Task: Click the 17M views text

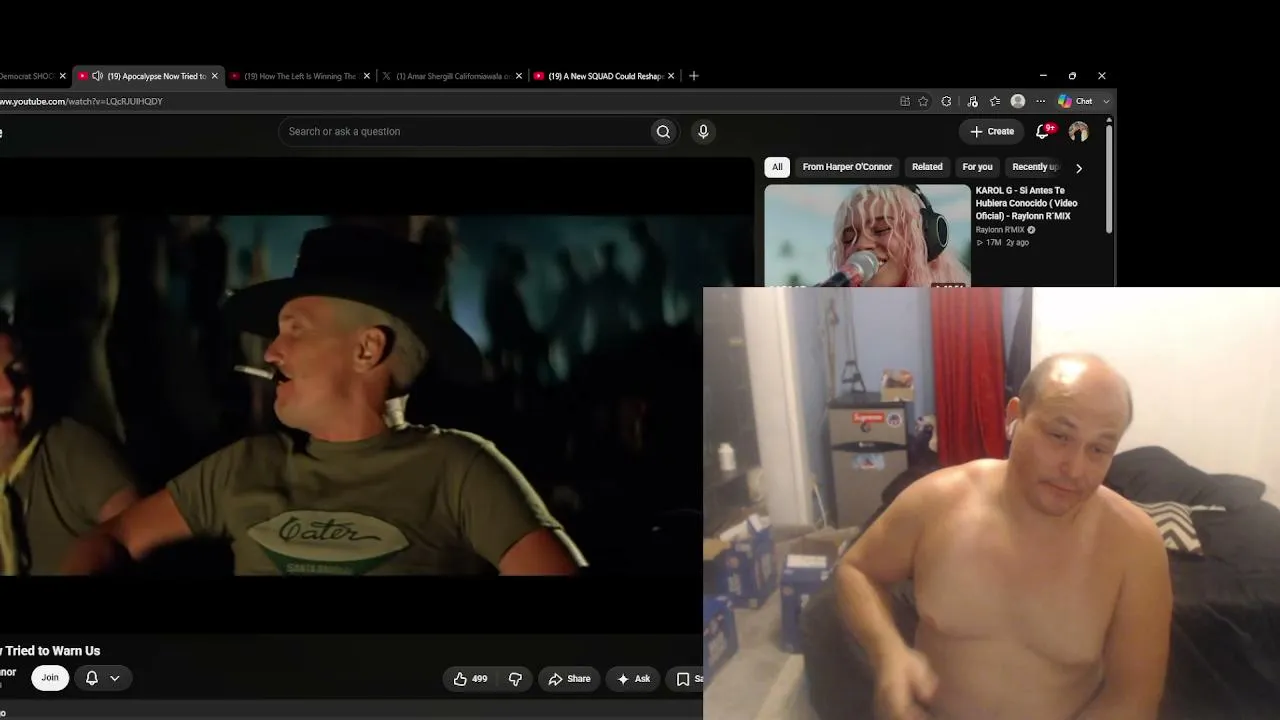Action: point(994,243)
